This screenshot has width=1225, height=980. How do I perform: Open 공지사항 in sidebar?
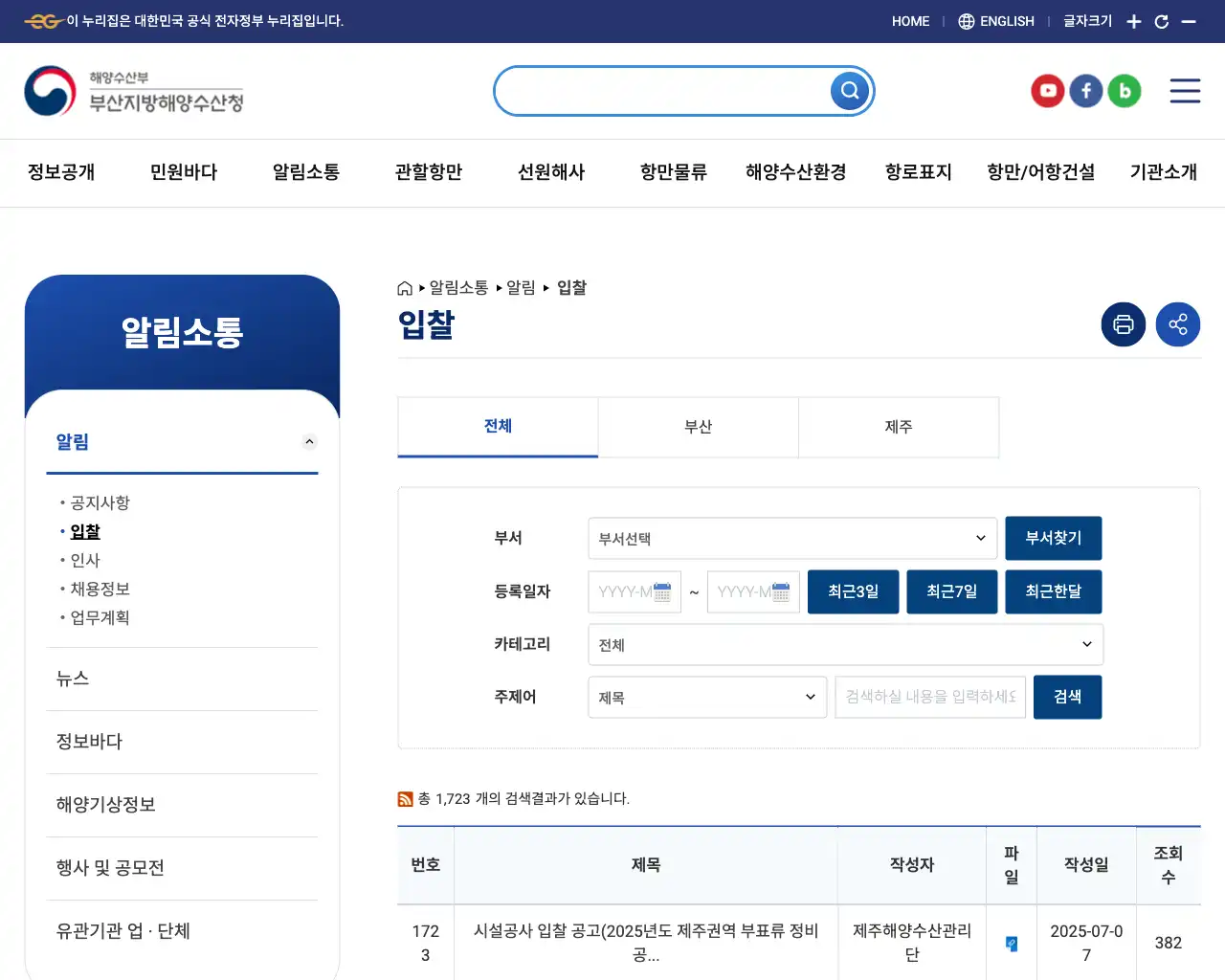coord(100,502)
